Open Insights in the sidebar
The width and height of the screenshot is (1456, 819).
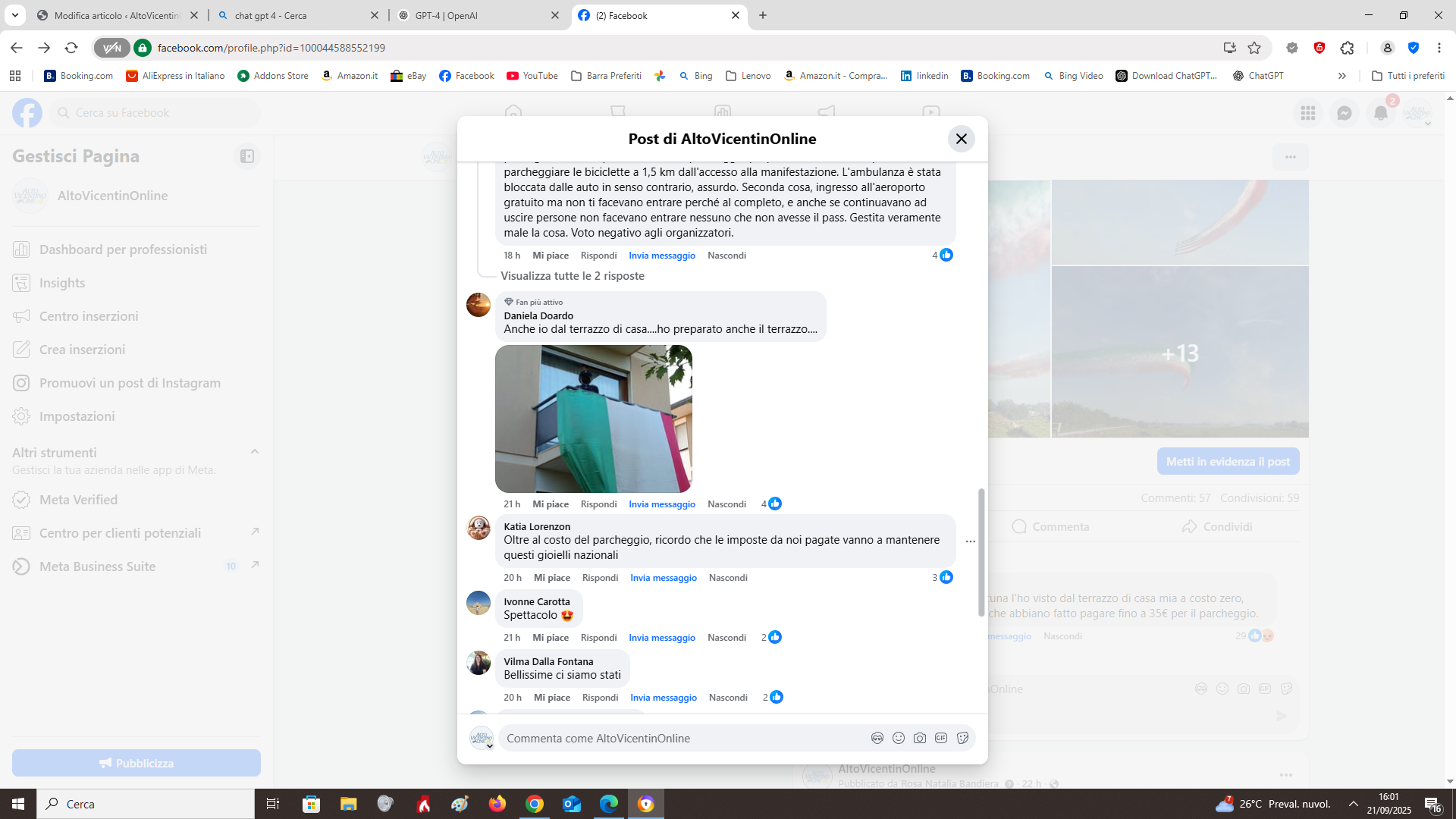[x=136, y=283]
